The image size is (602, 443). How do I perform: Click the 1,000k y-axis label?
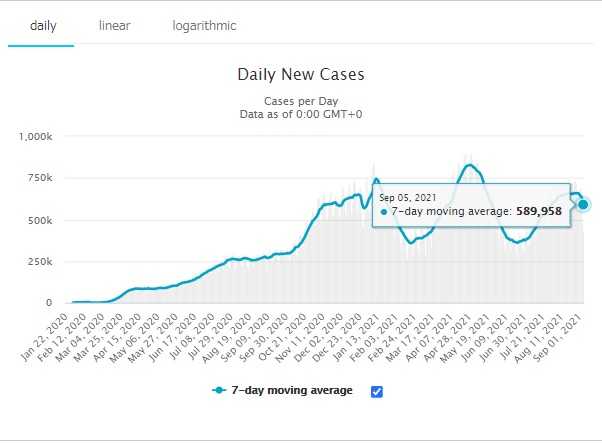[48, 136]
